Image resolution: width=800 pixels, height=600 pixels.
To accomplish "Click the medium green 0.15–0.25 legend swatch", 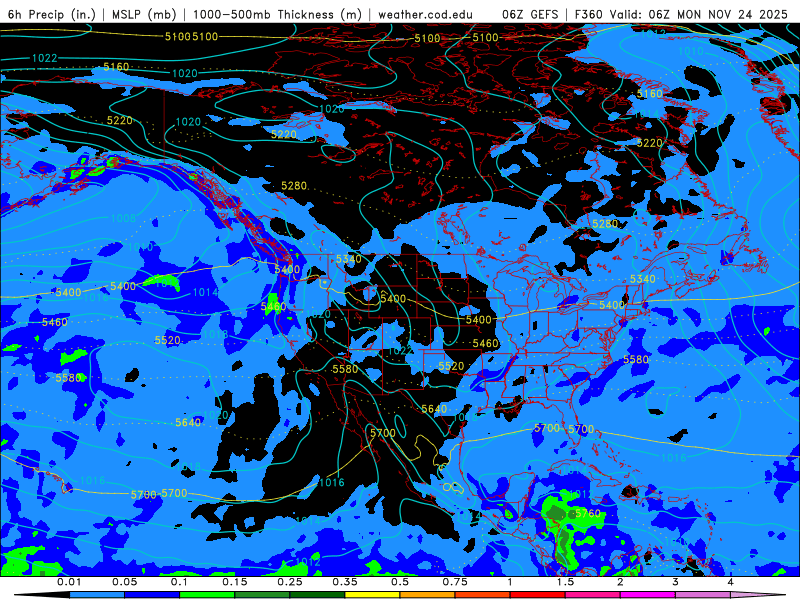I will point(262,595).
